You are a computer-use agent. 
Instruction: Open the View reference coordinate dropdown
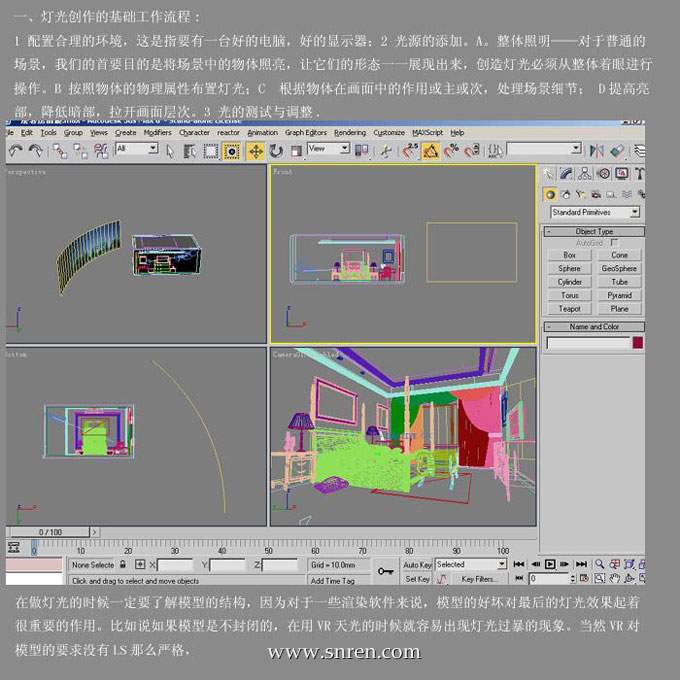328,149
